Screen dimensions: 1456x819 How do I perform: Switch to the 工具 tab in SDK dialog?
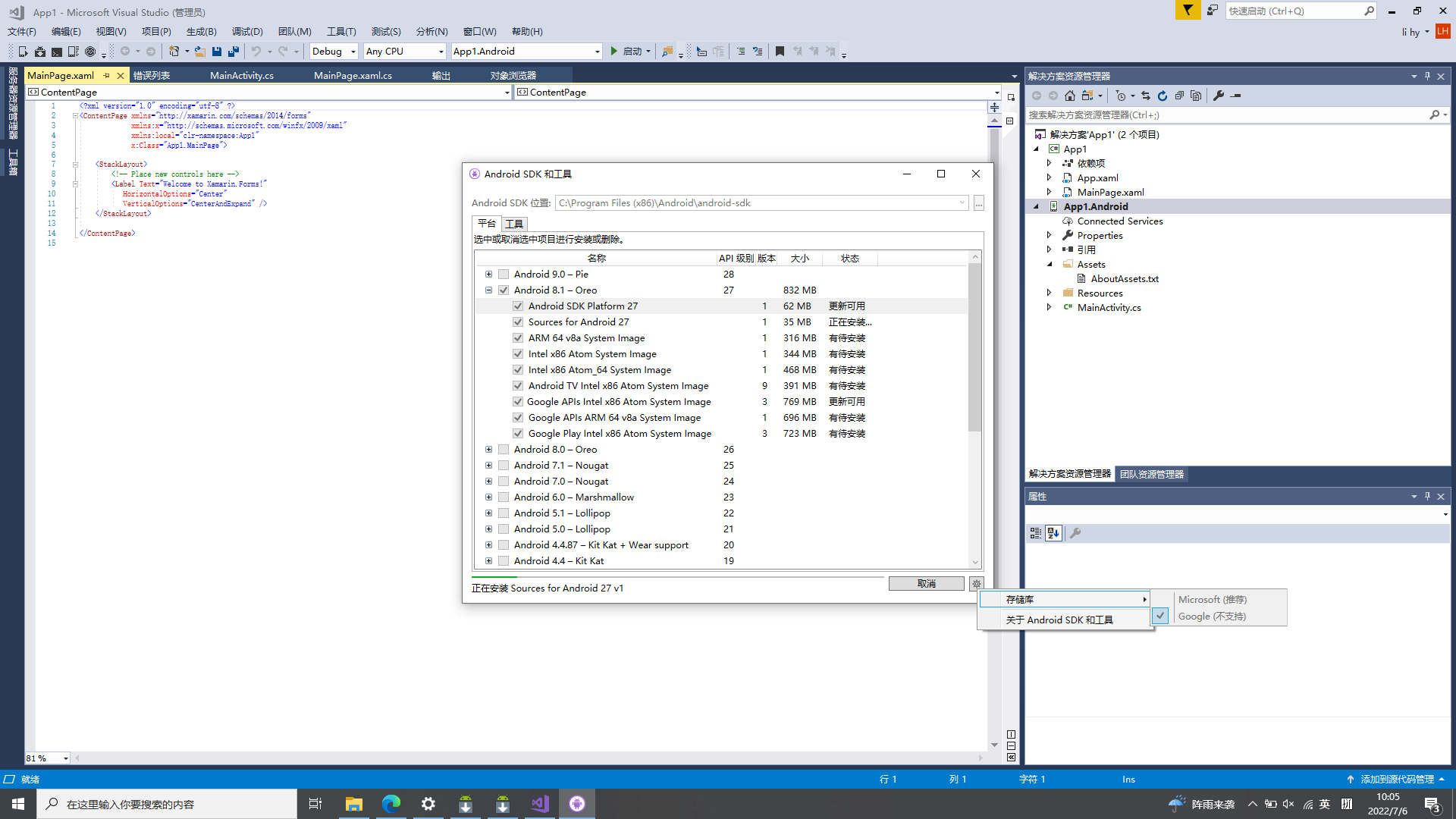(x=514, y=224)
